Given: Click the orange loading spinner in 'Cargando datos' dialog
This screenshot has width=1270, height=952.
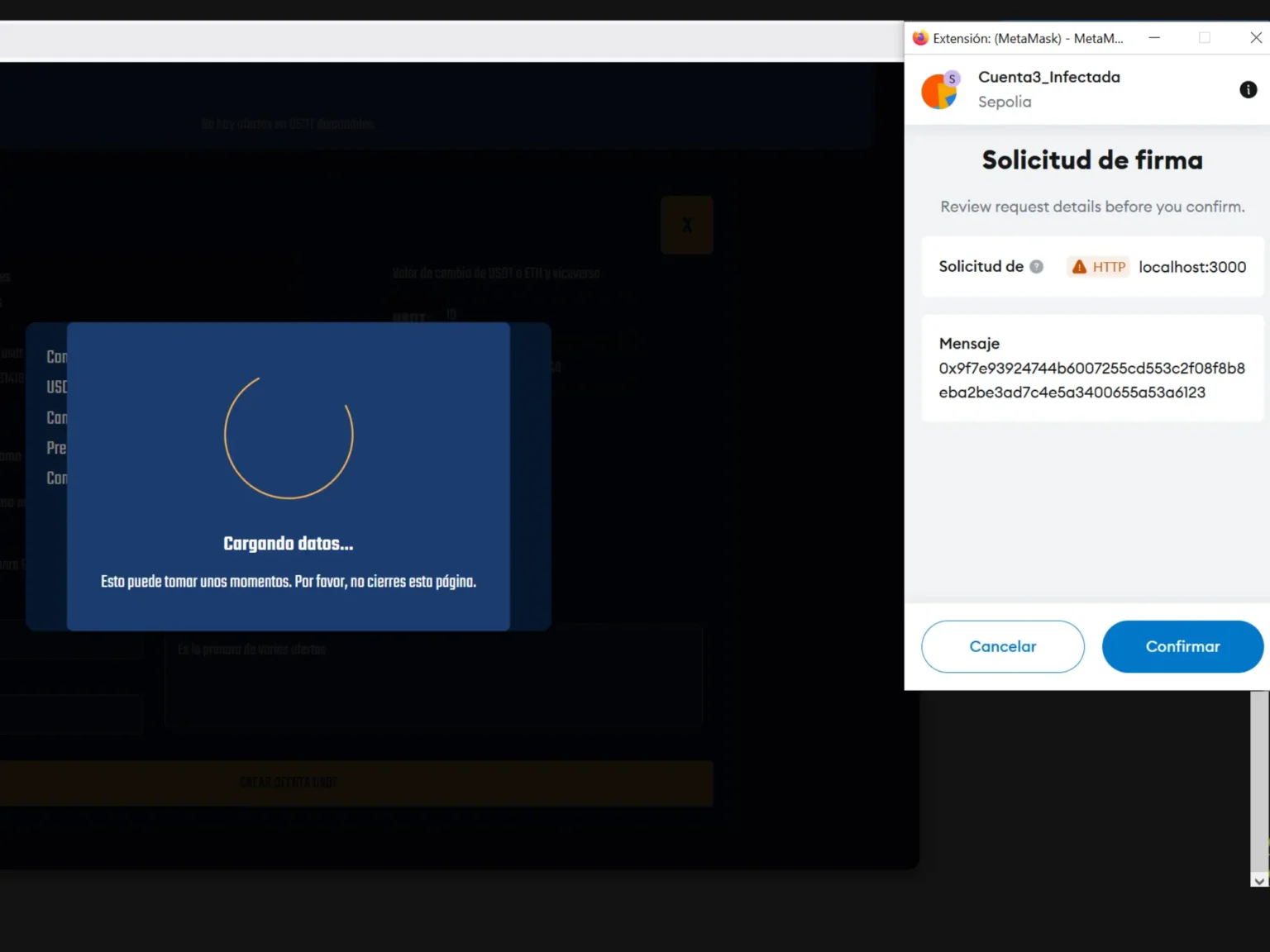Looking at the screenshot, I should pos(288,436).
